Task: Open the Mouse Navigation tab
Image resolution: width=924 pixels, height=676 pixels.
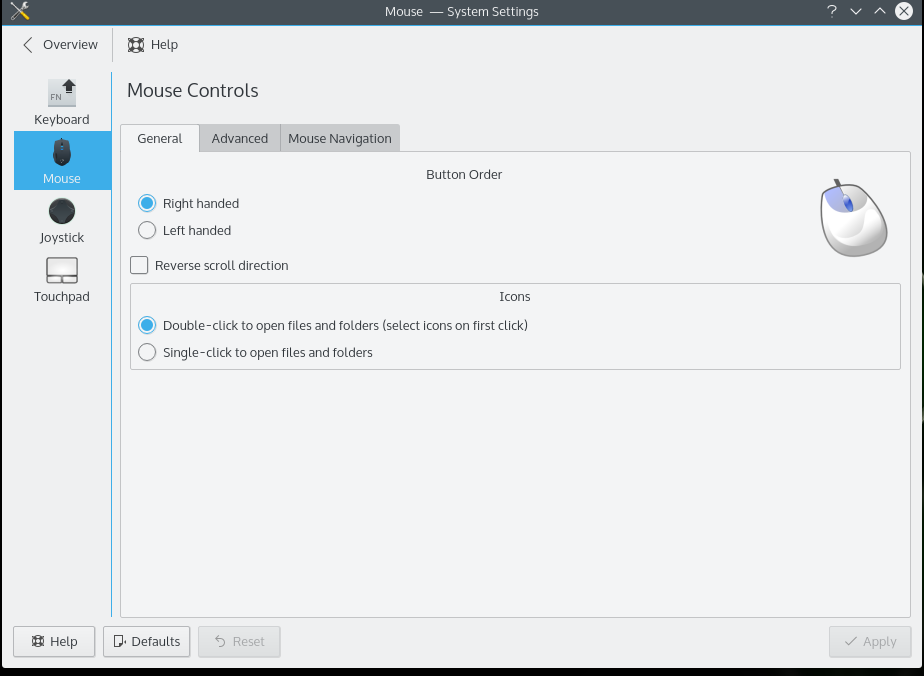Action: pos(340,139)
